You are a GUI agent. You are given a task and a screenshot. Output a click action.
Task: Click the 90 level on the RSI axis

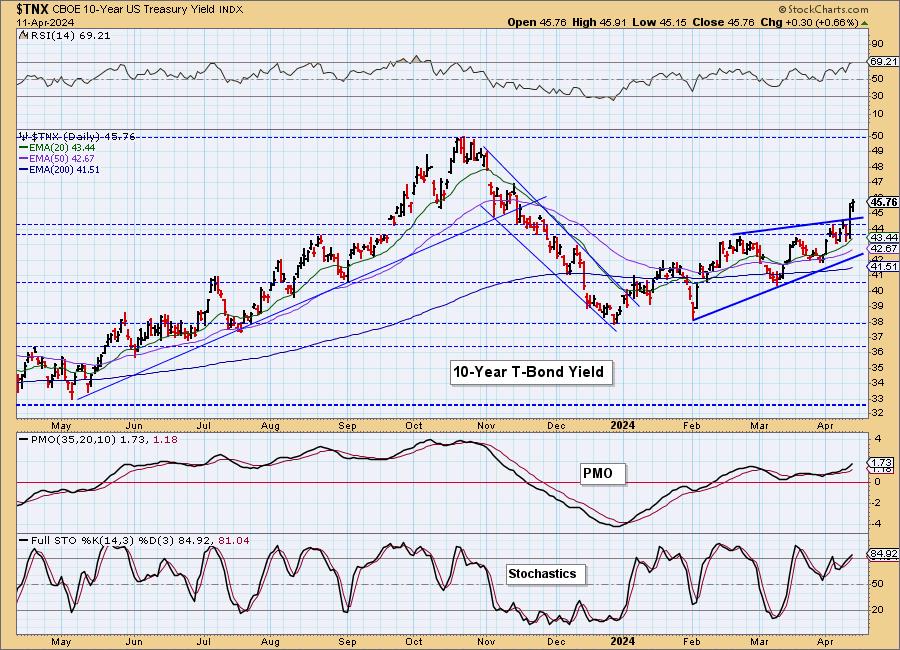(876, 44)
